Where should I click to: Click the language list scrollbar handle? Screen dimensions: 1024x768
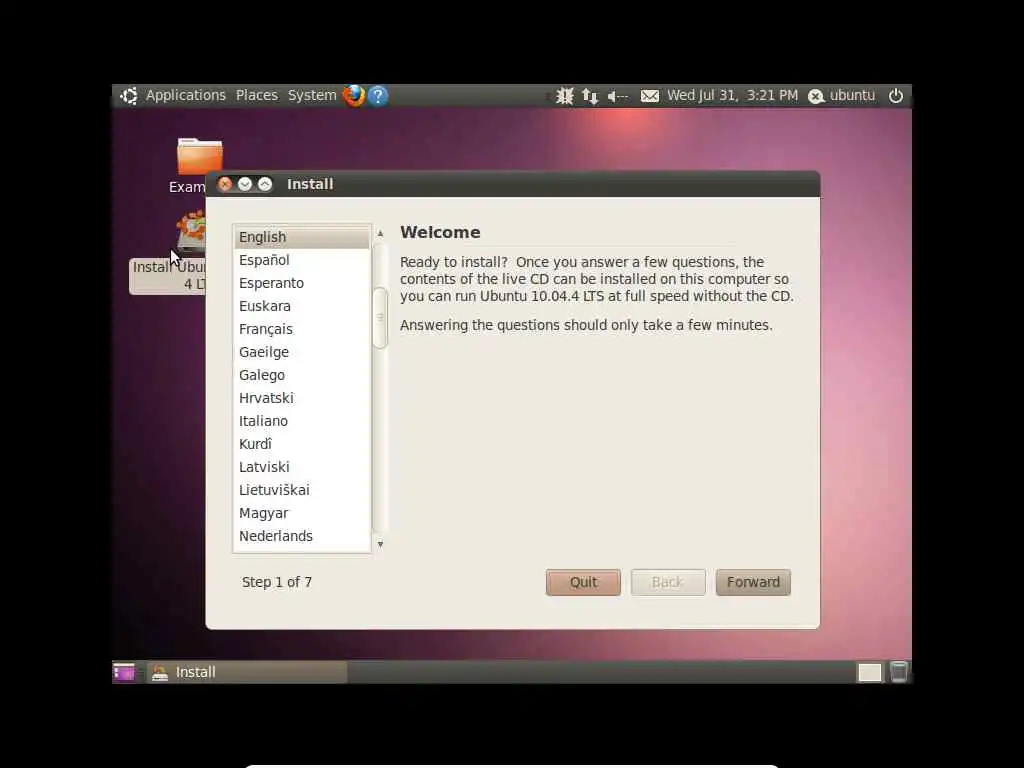click(x=380, y=317)
